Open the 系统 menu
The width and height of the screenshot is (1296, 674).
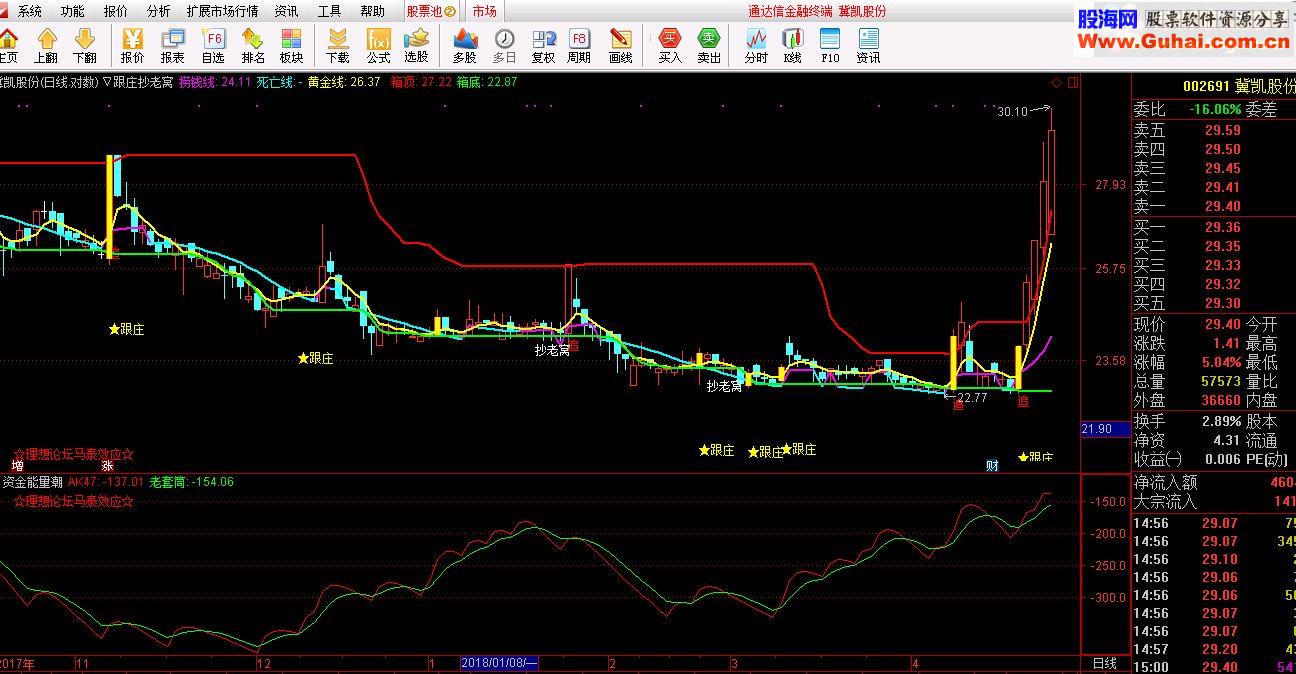tap(30, 11)
